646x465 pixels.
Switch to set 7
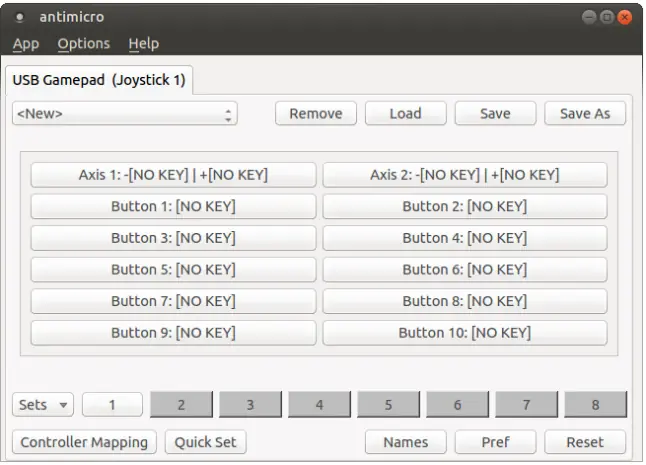click(527, 405)
